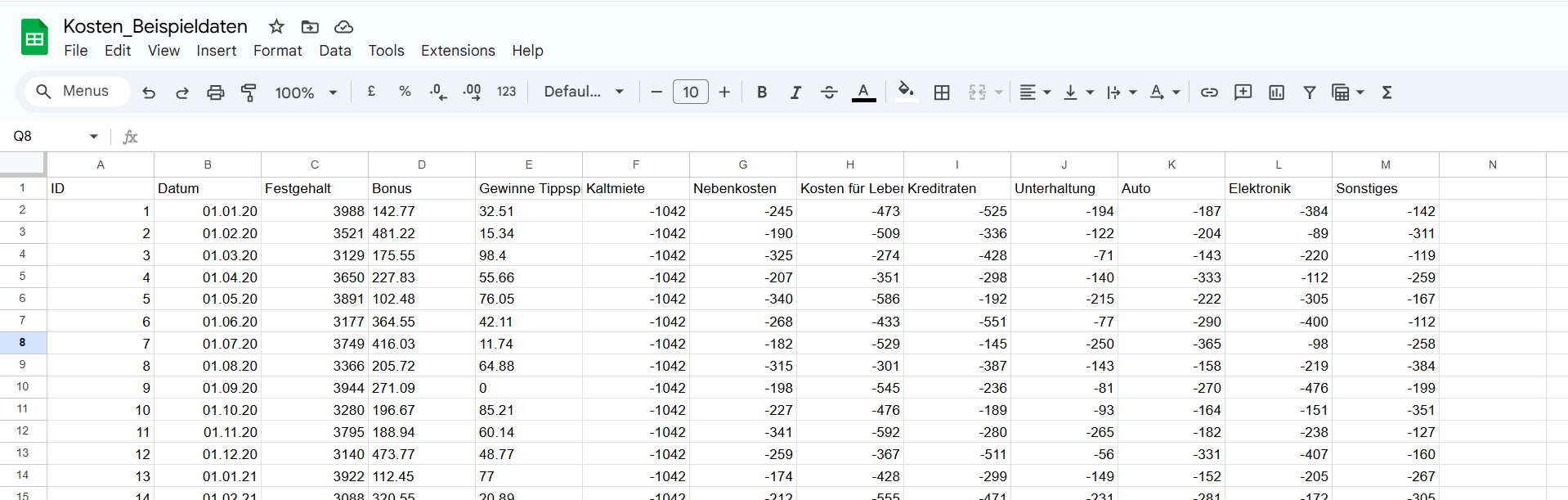Open the Data menu
The width and height of the screenshot is (1568, 500).
coord(335,51)
